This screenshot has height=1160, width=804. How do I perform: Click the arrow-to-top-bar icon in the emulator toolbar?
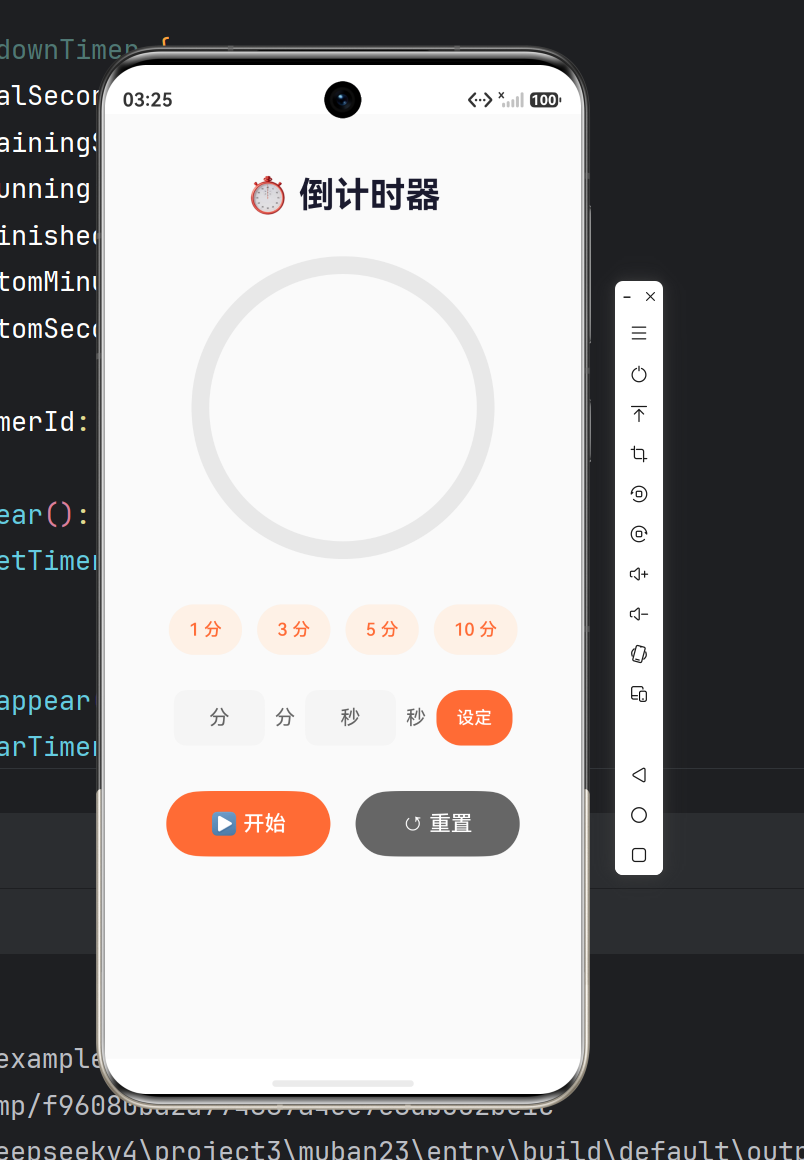coord(639,414)
